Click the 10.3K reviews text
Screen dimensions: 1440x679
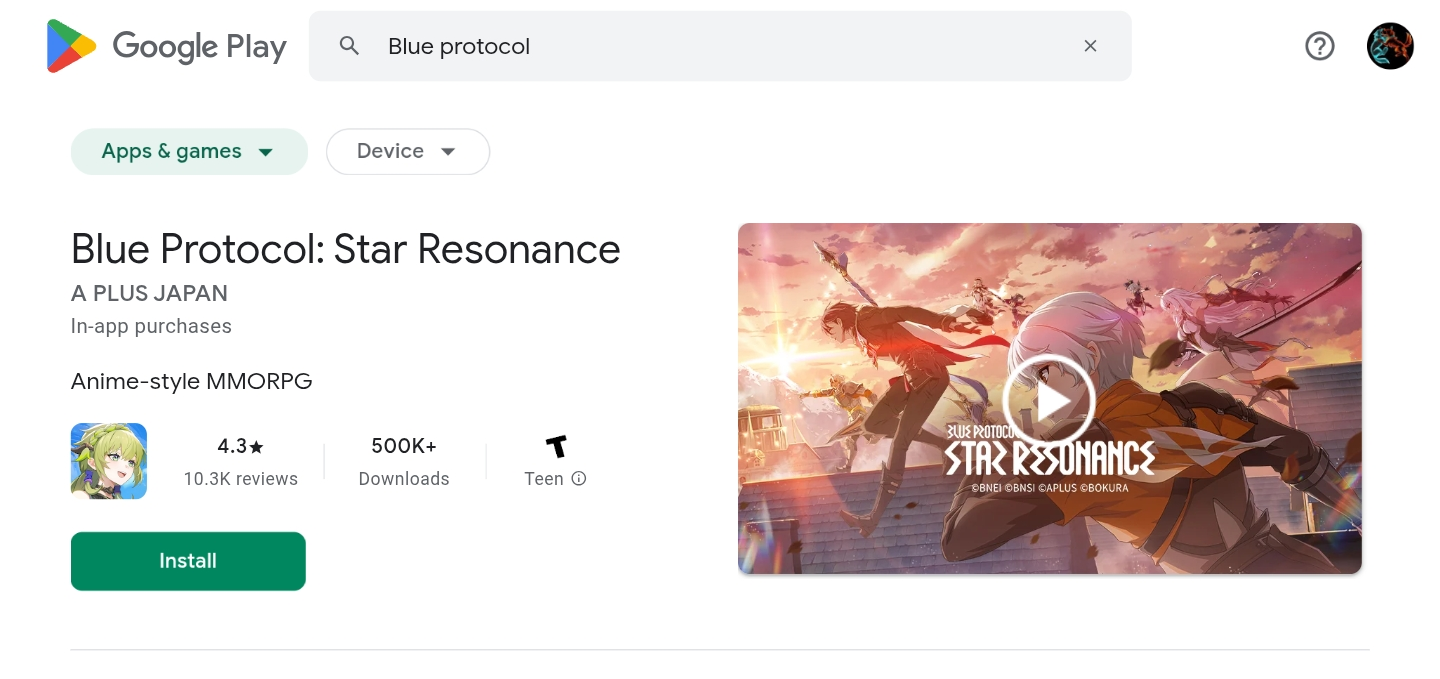[241, 479]
